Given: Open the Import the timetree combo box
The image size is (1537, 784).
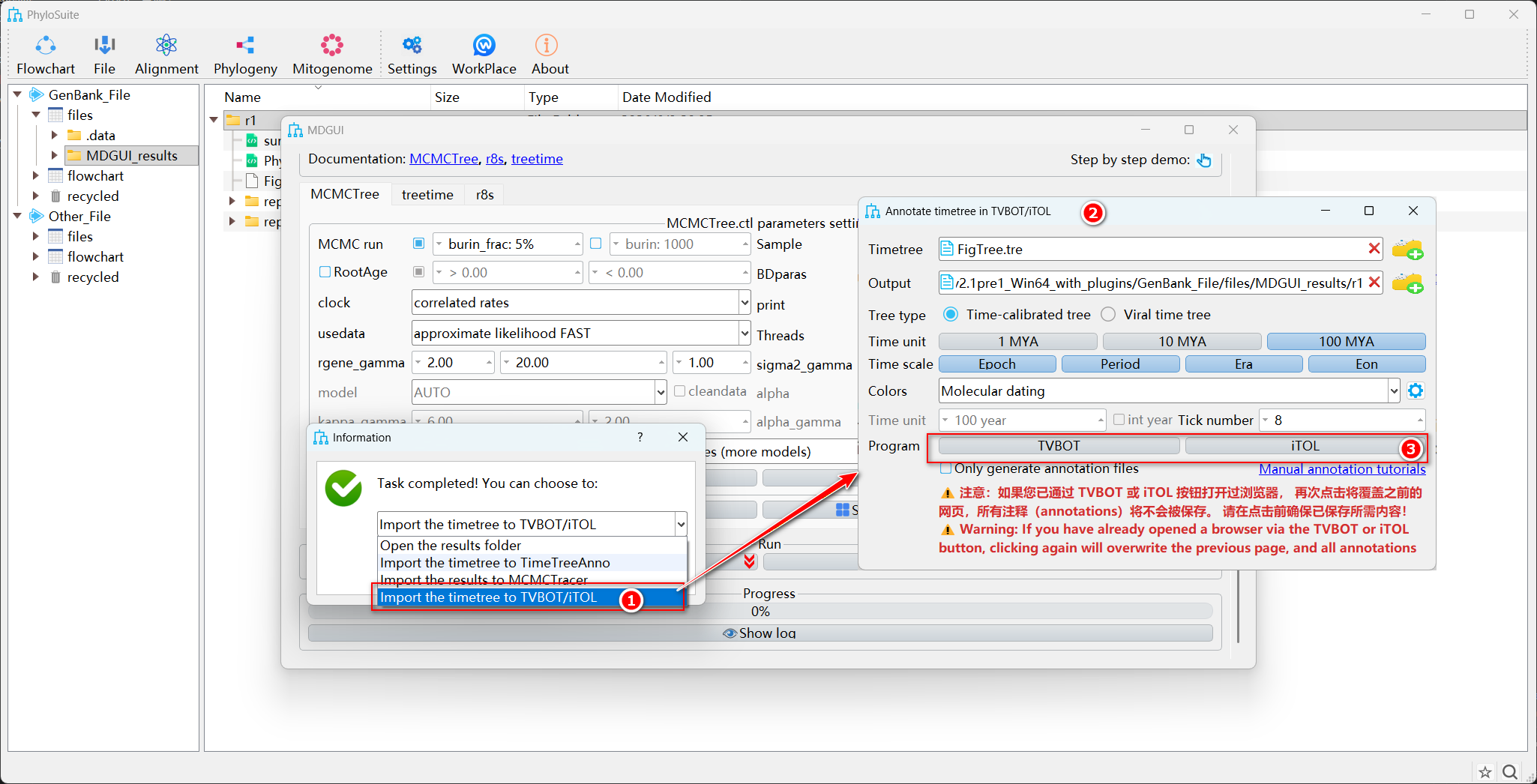Looking at the screenshot, I should click(x=532, y=524).
